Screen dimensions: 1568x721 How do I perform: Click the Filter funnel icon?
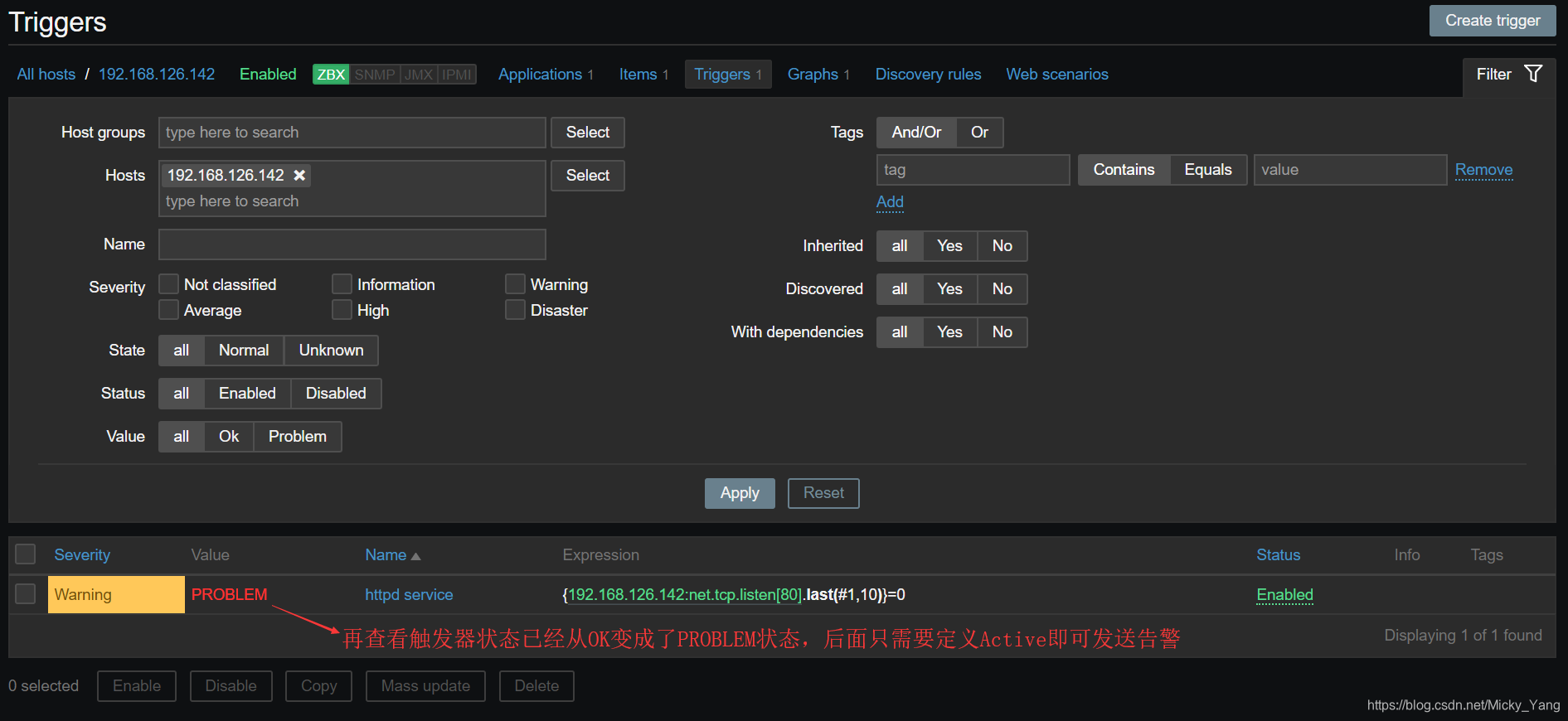tap(1533, 74)
